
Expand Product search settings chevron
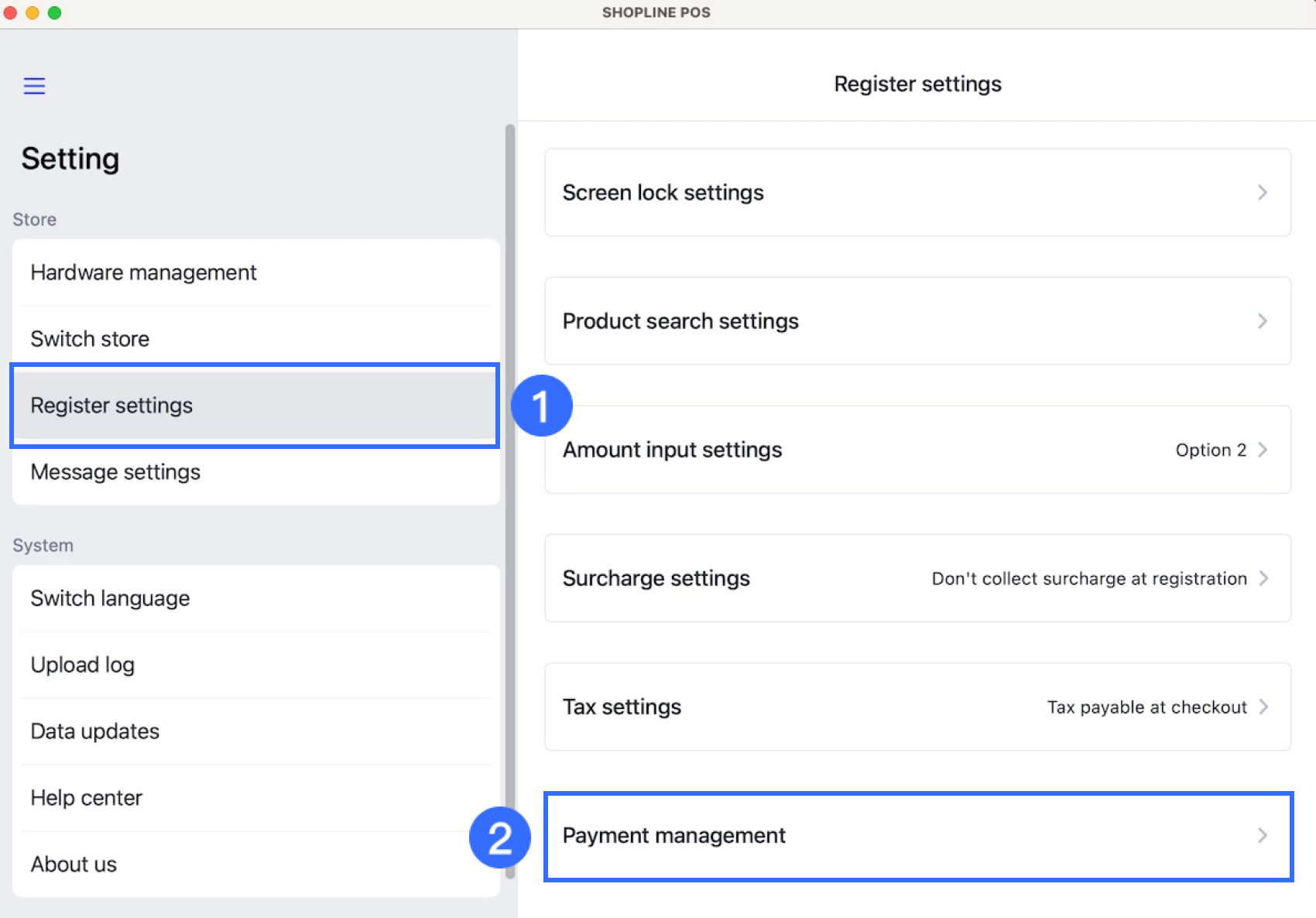tap(1263, 321)
